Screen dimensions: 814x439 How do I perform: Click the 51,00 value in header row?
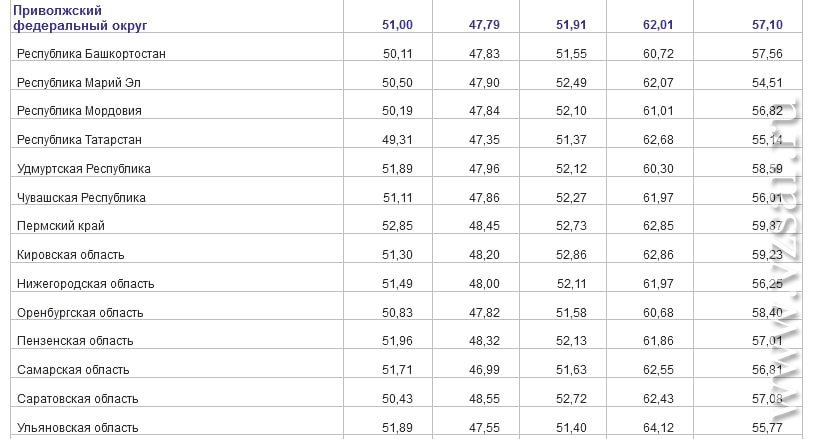[x=397, y=24]
